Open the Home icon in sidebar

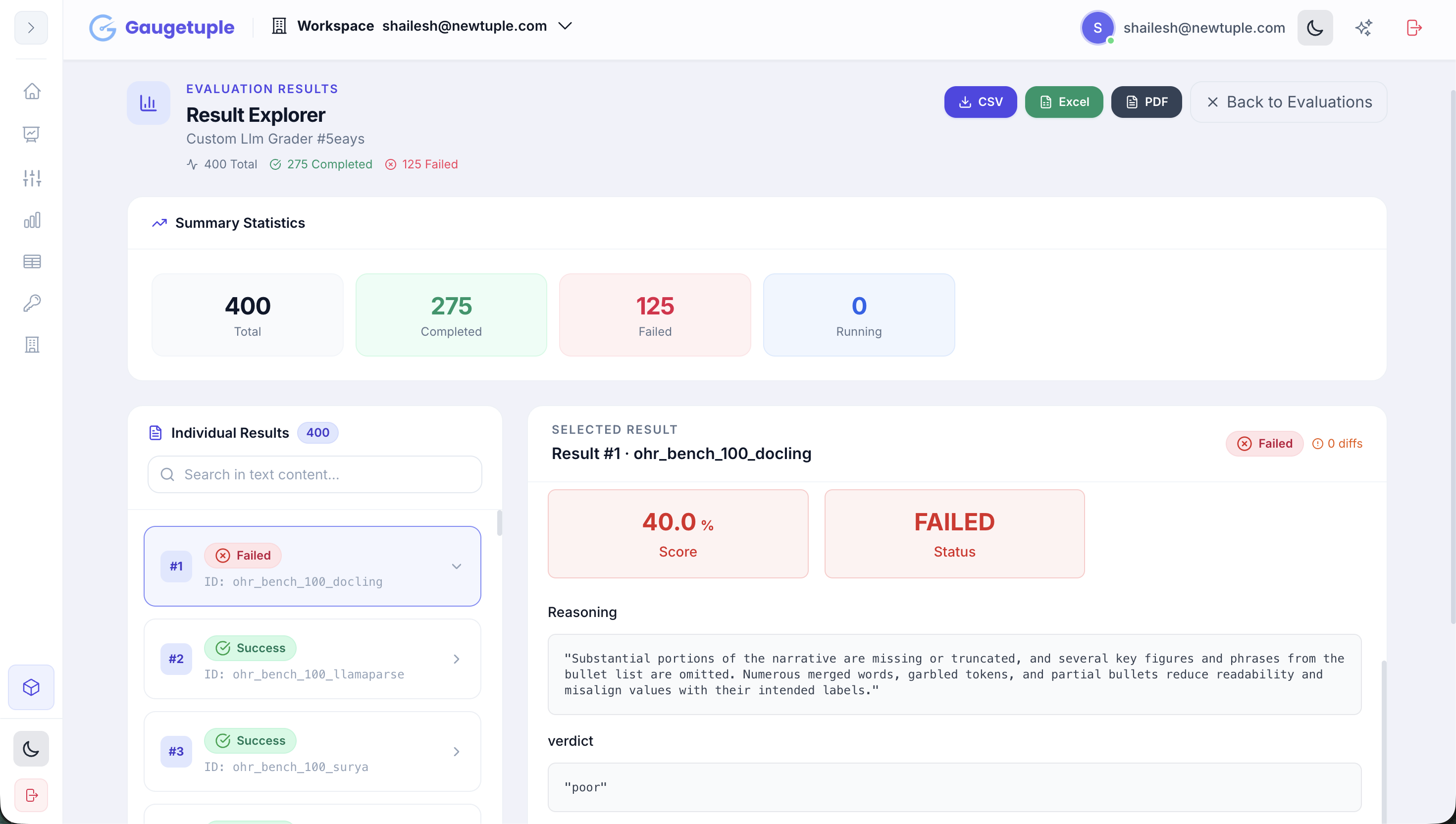point(32,91)
